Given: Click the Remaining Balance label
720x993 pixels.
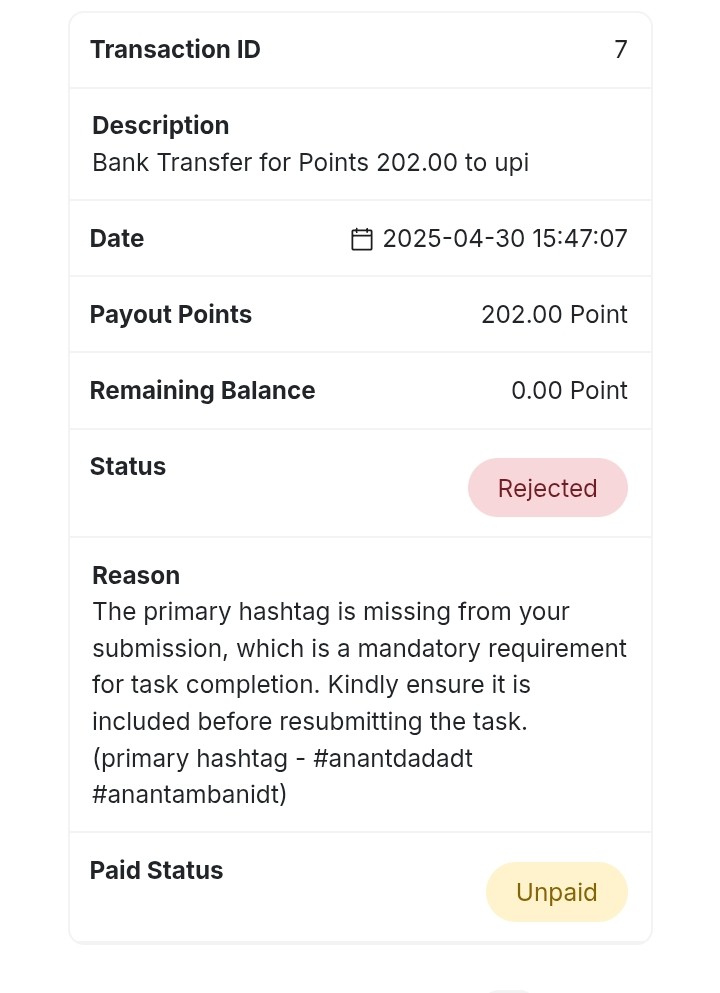Looking at the screenshot, I should tap(203, 391).
